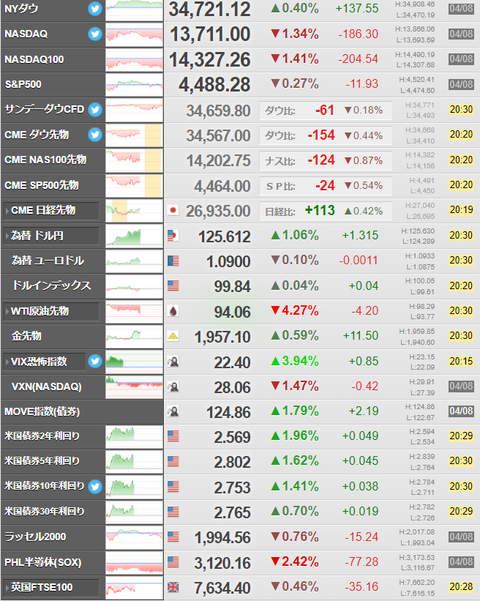Image resolution: width=480 pixels, height=601 pixels.
Task: Click the ドル円 rate 125.612
Action: tap(224, 236)
